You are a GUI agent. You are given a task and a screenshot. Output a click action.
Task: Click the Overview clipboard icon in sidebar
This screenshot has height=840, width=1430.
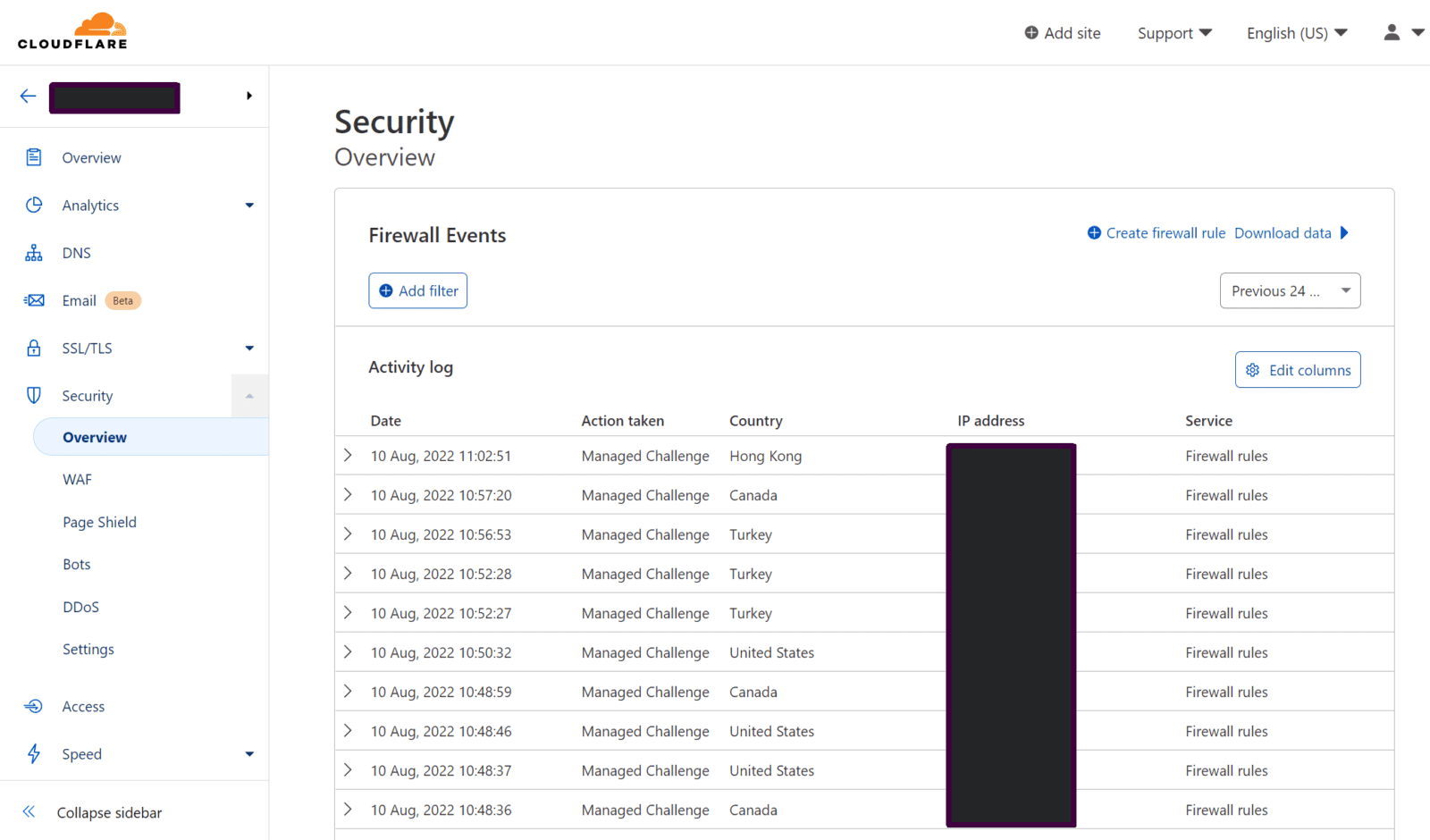(33, 157)
